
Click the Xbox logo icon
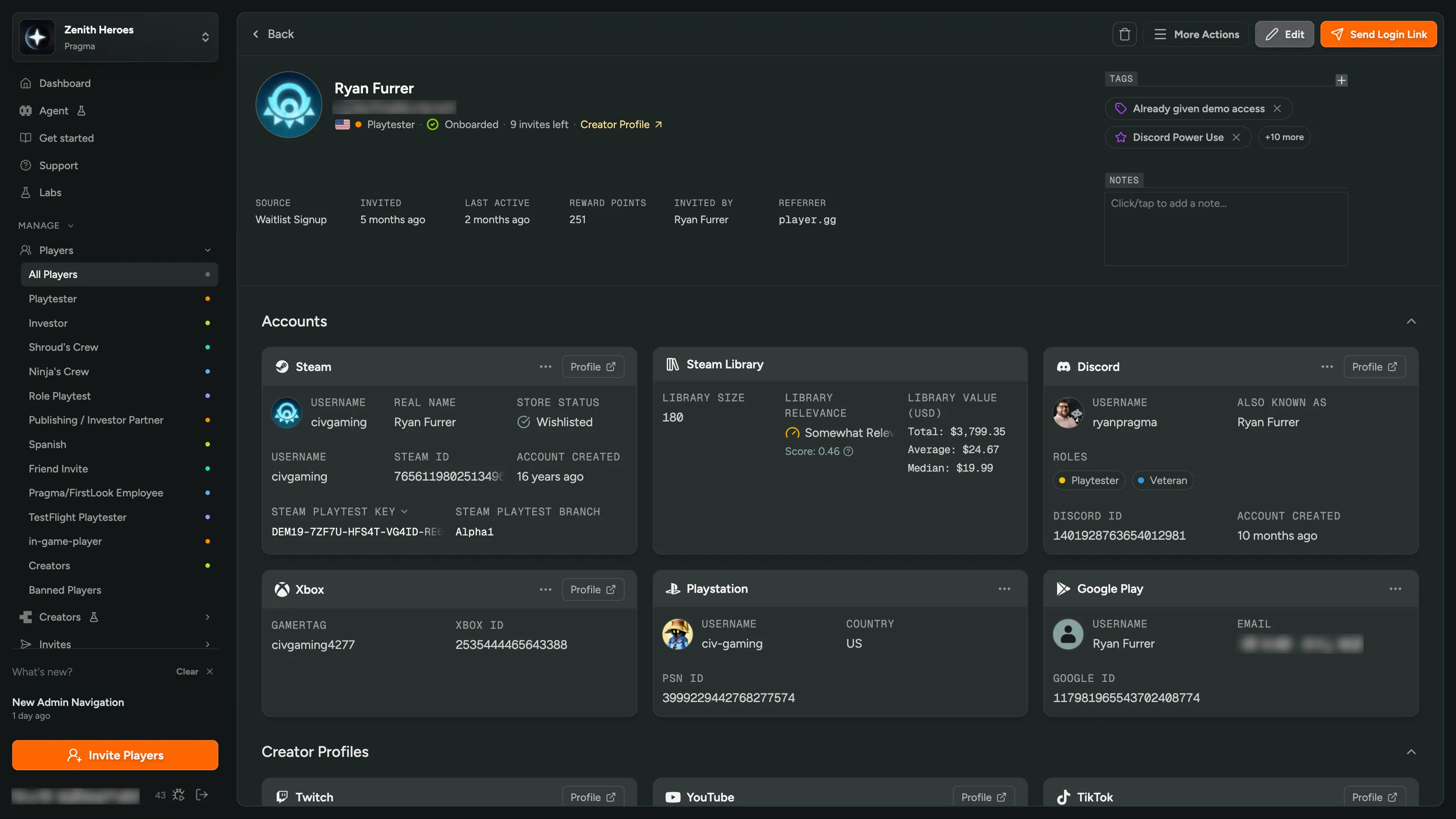click(x=282, y=589)
